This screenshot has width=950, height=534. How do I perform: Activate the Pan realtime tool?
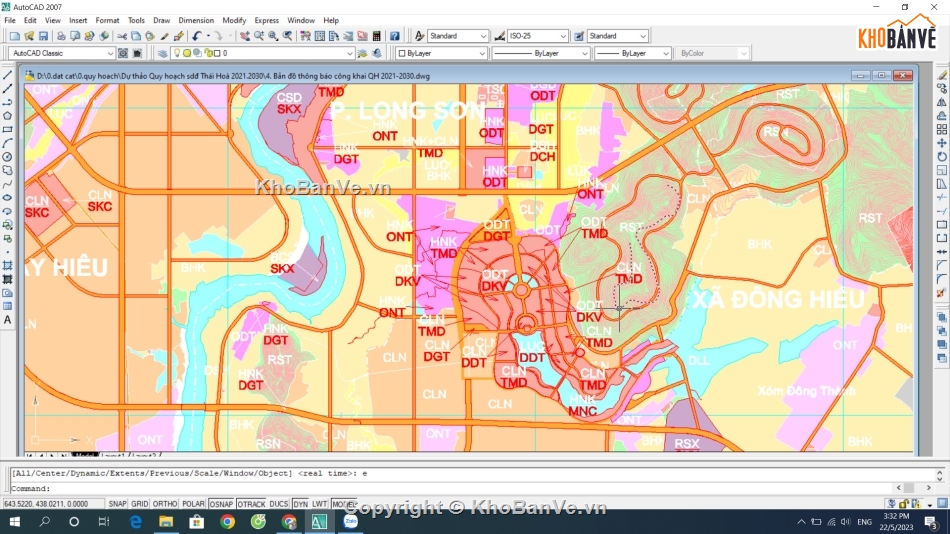click(x=244, y=36)
